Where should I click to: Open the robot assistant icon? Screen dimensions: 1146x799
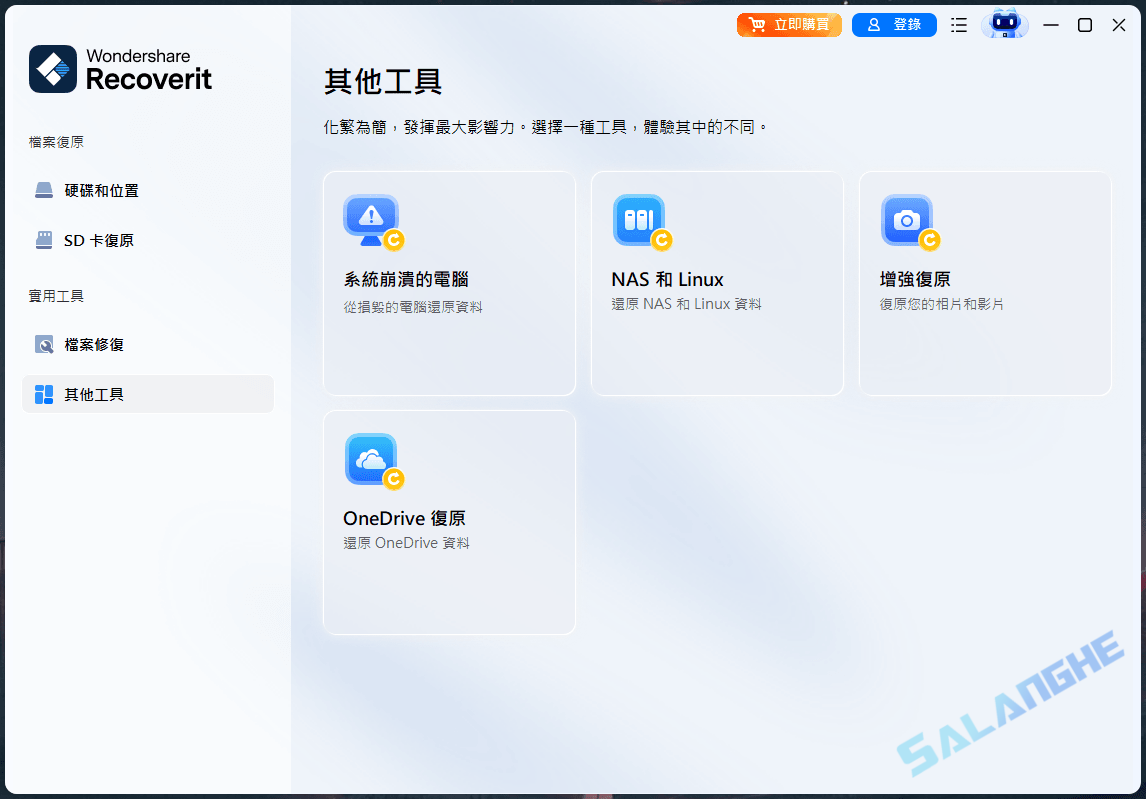pyautogui.click(x=1004, y=24)
